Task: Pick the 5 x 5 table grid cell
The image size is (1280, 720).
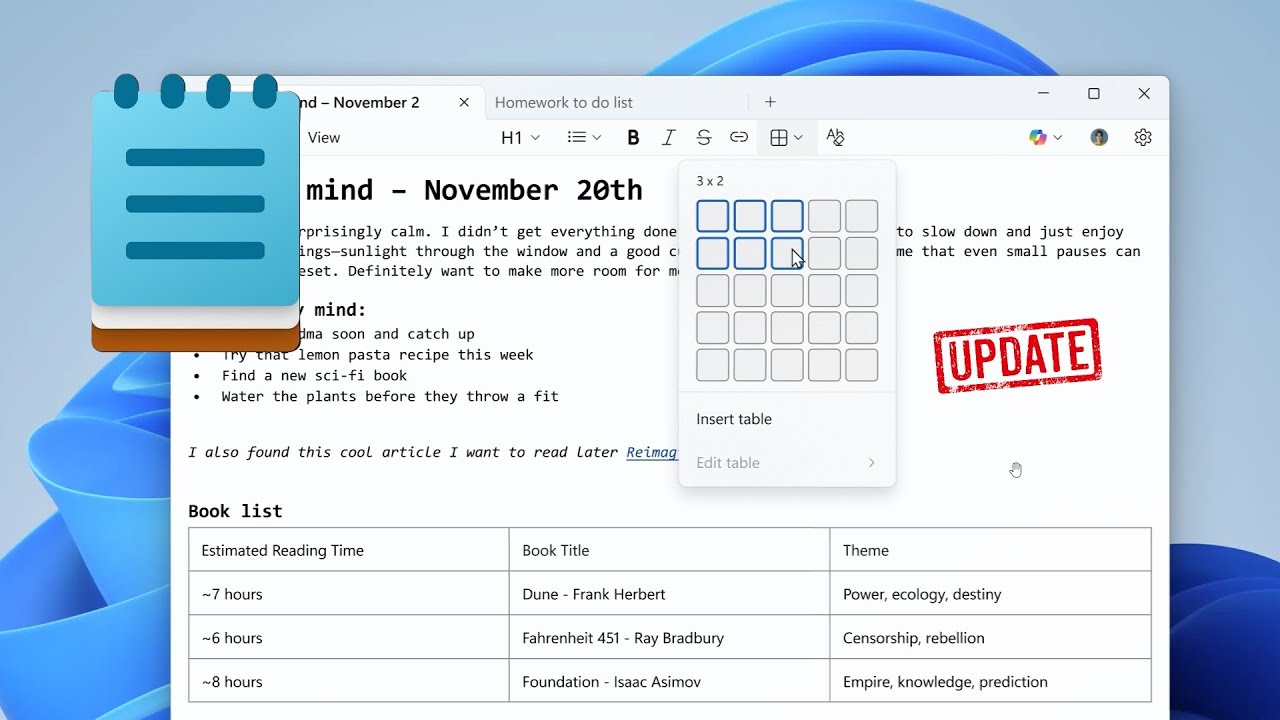Action: pos(861,365)
